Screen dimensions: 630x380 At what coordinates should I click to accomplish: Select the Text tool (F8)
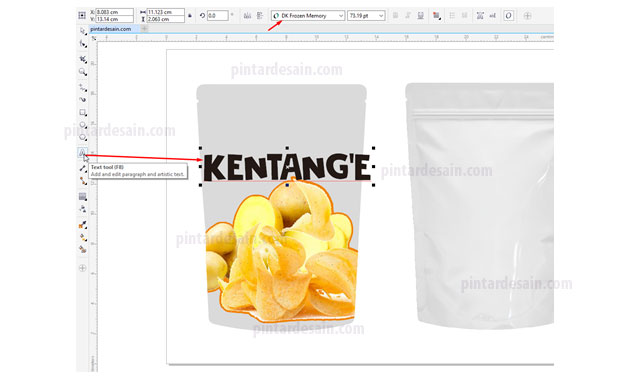pos(82,152)
